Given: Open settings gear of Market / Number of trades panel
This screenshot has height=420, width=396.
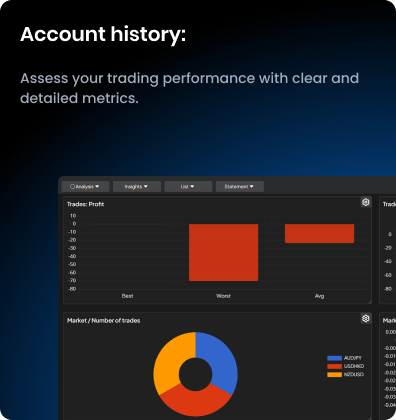Looking at the screenshot, I should [x=366, y=318].
